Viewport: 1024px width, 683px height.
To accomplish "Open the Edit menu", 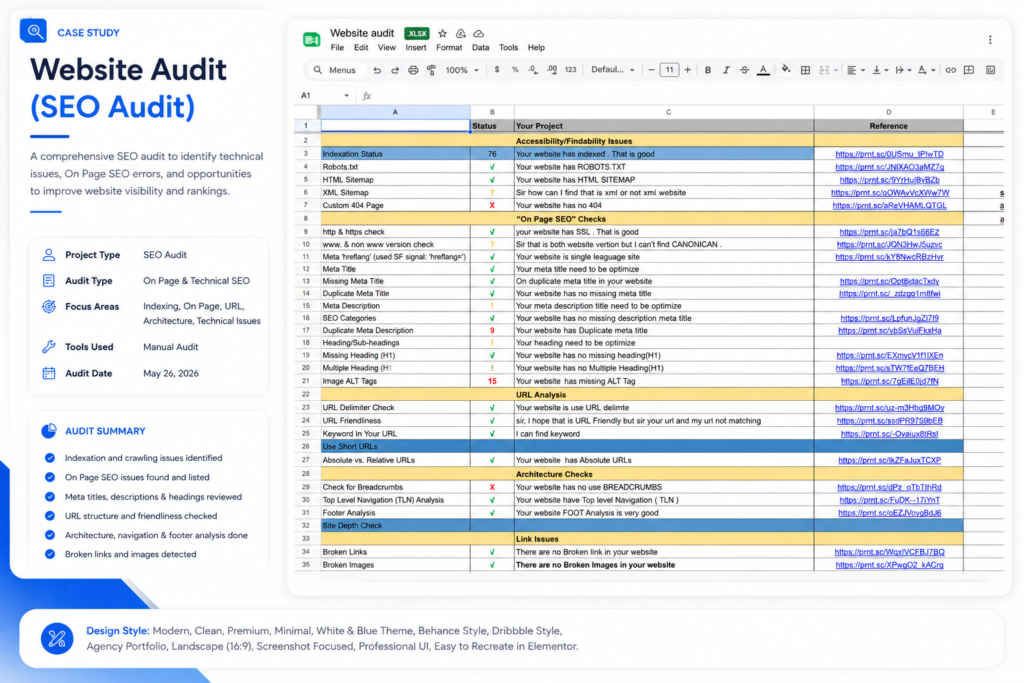I will click(x=361, y=48).
